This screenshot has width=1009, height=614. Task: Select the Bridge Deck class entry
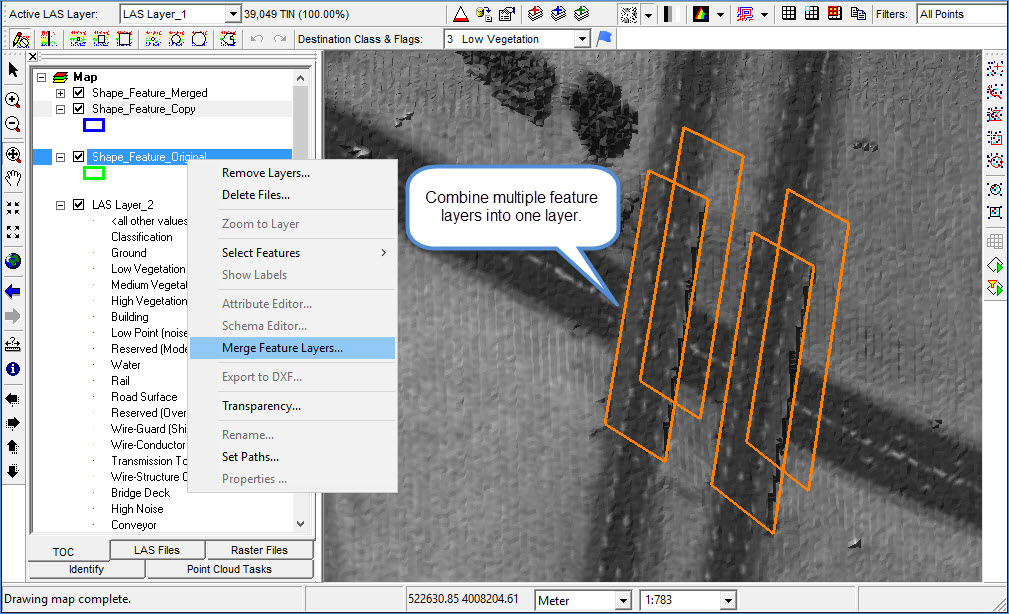(140, 492)
